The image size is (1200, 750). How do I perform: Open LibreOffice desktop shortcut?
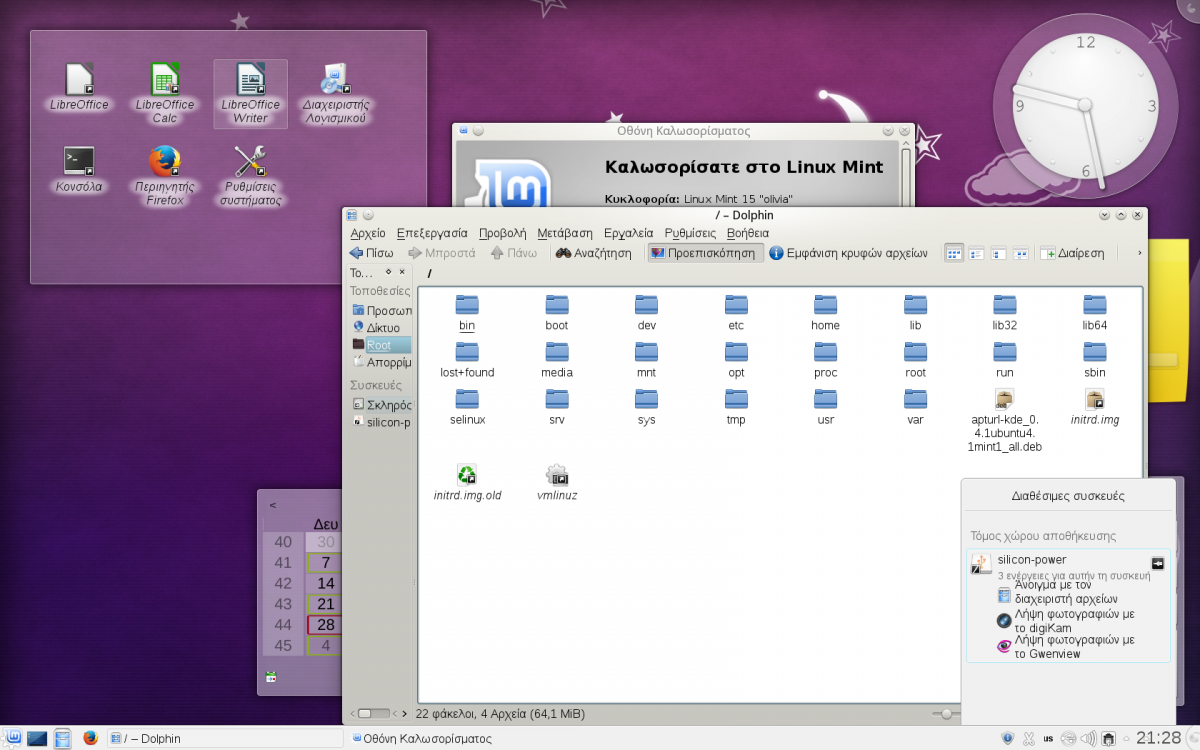(79, 87)
